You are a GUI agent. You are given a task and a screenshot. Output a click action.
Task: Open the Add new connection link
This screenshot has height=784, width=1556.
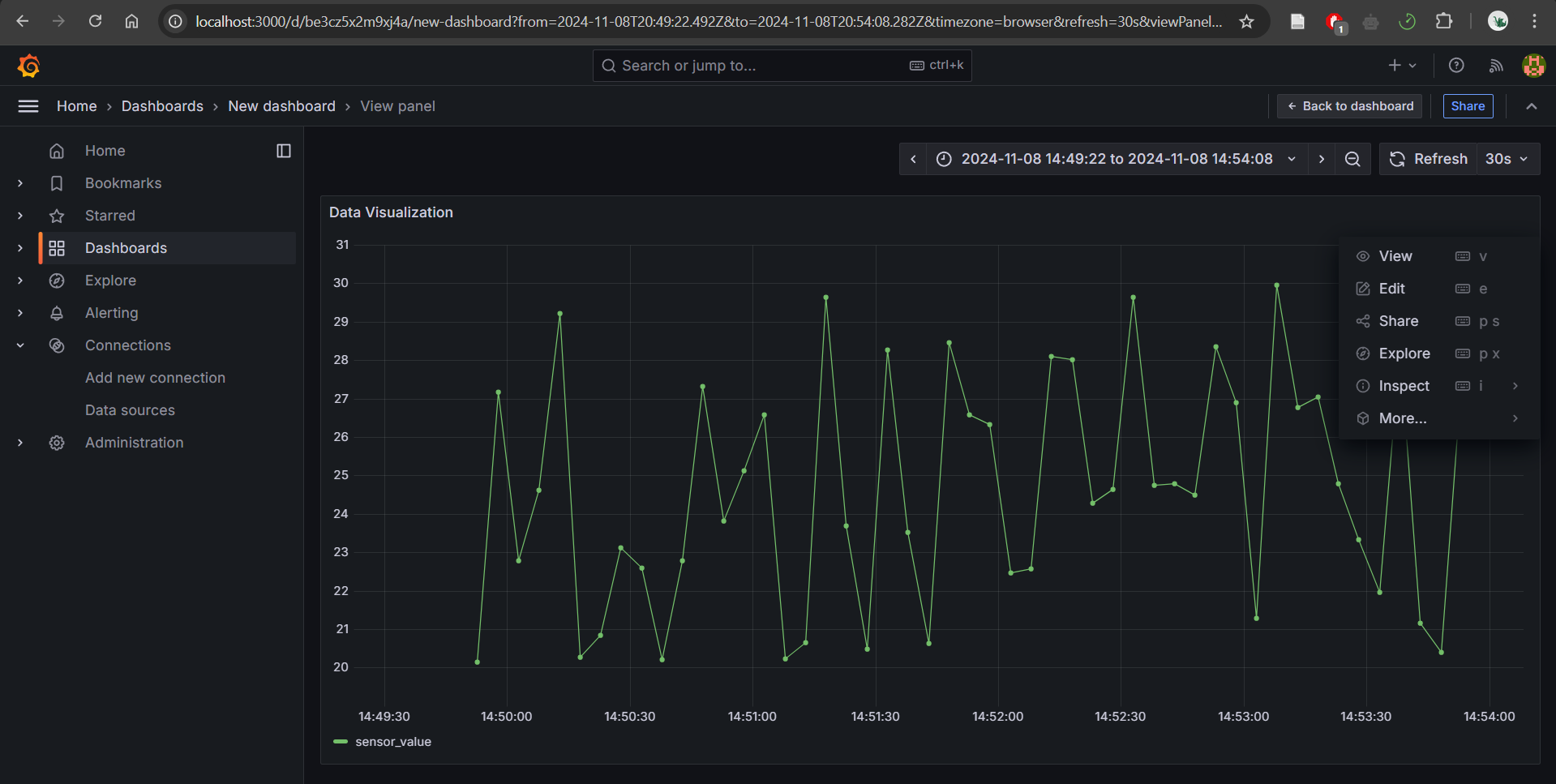tap(155, 378)
